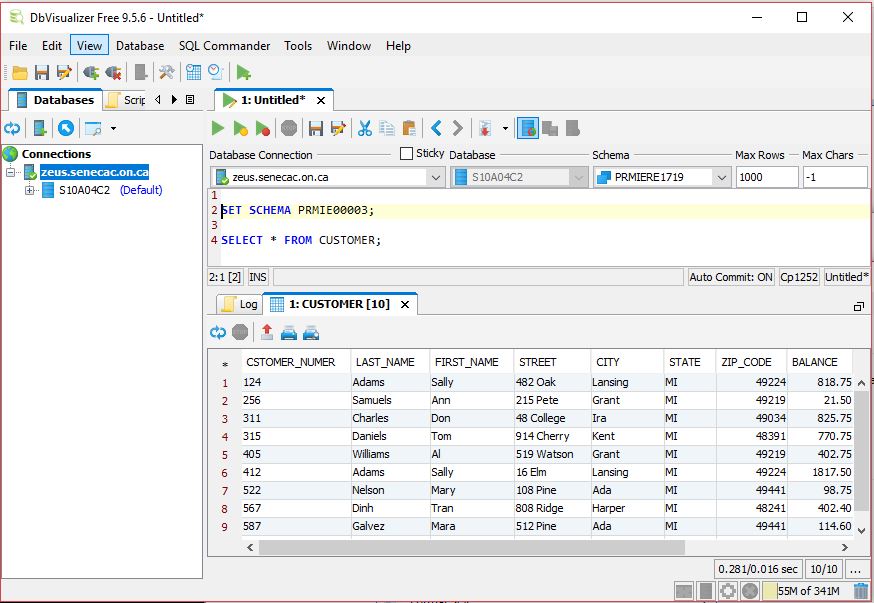Execute SQL with green play button
874x603 pixels.
tap(217, 129)
